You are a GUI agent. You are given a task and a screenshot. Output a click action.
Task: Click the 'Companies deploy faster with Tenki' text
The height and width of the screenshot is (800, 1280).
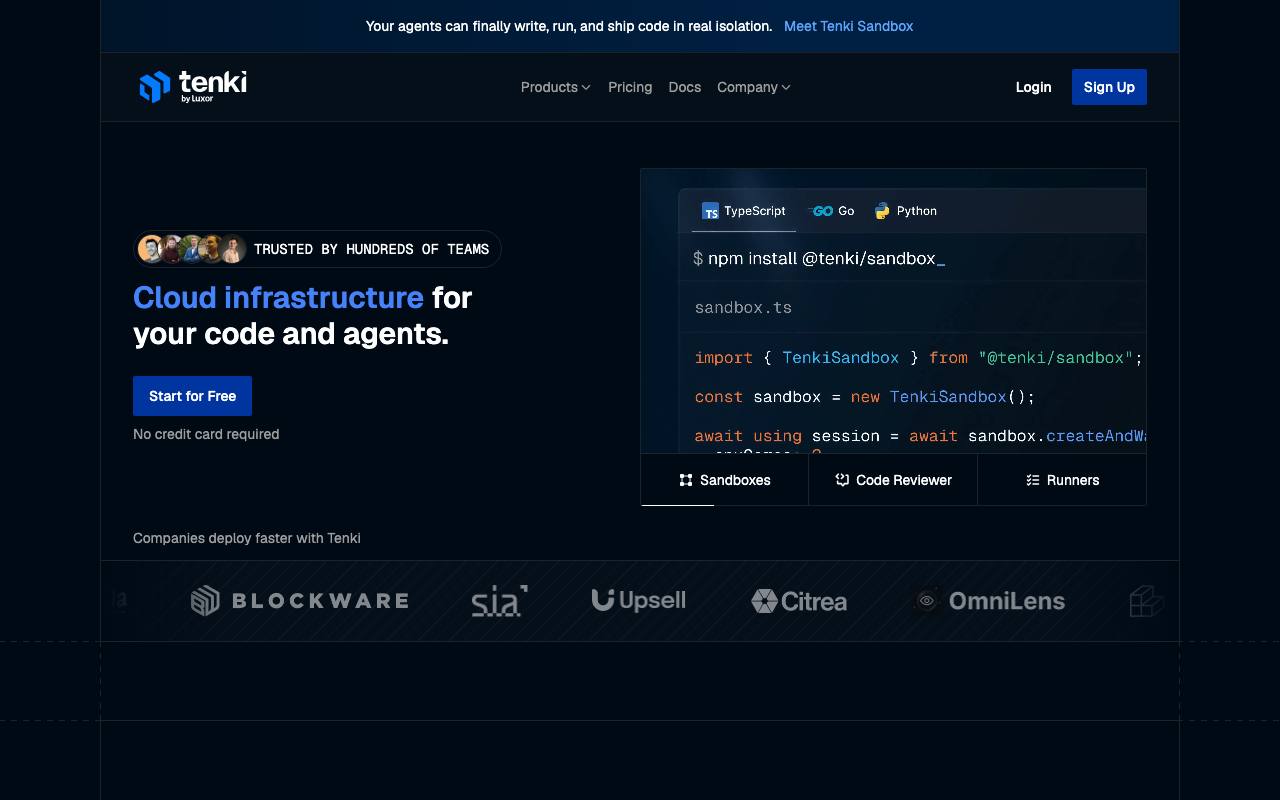click(247, 538)
